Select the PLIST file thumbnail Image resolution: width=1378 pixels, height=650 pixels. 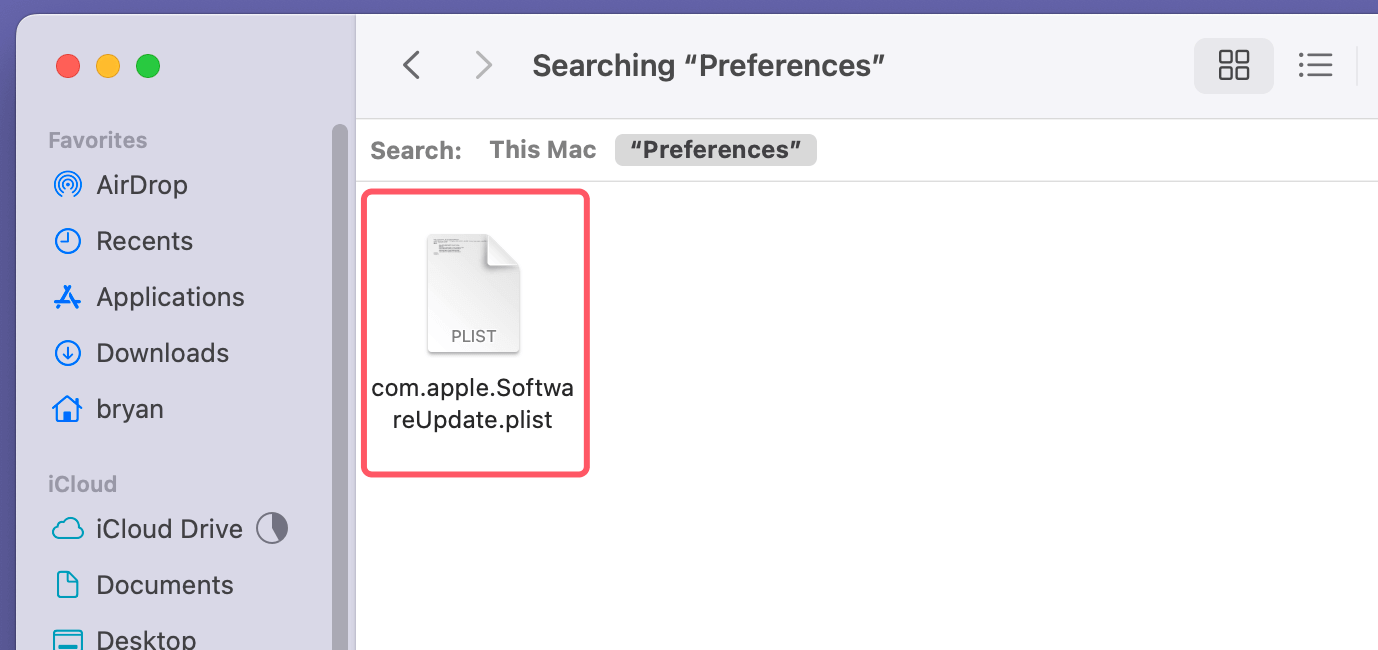pos(473,292)
